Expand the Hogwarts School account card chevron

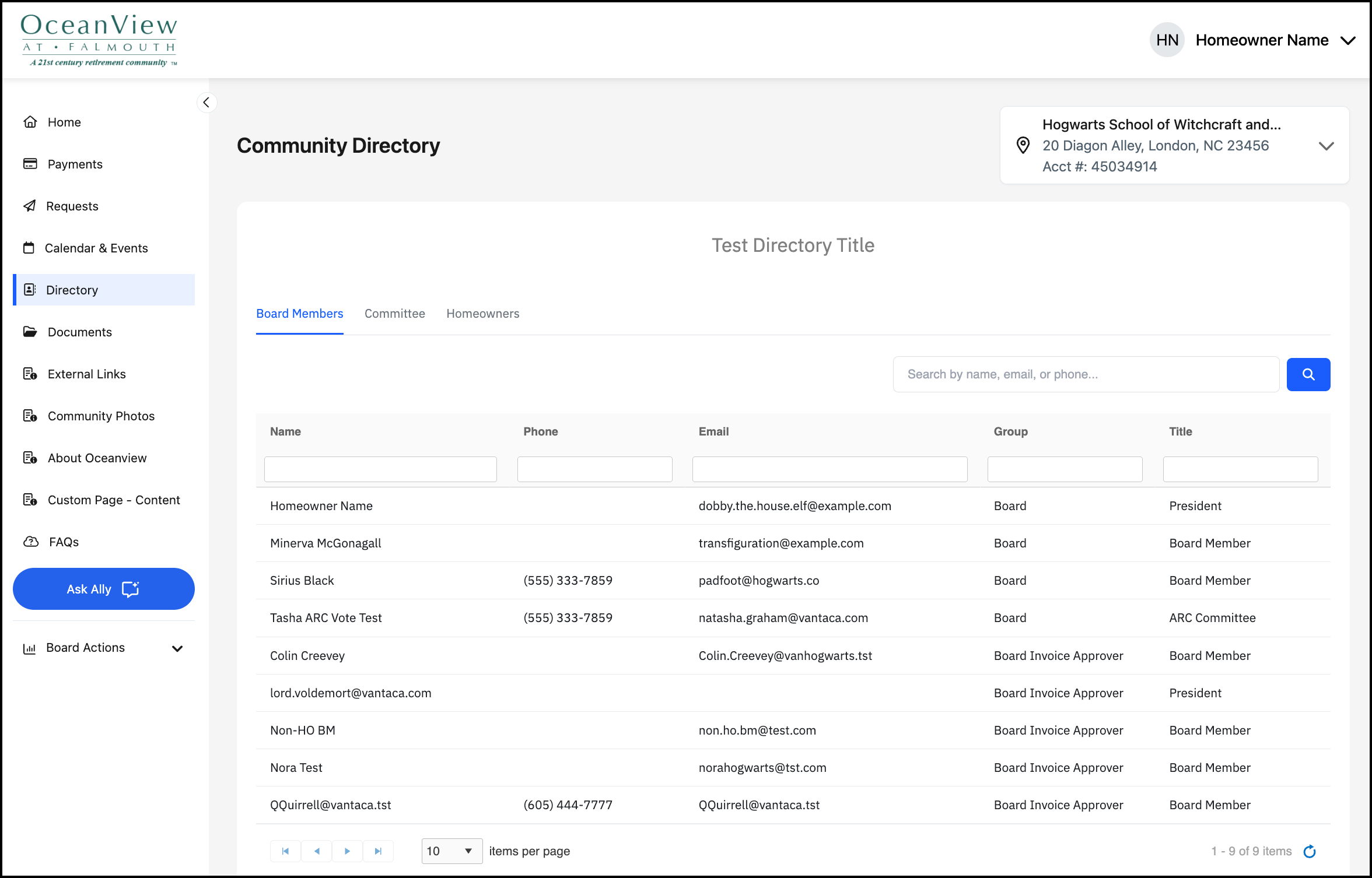click(1326, 146)
